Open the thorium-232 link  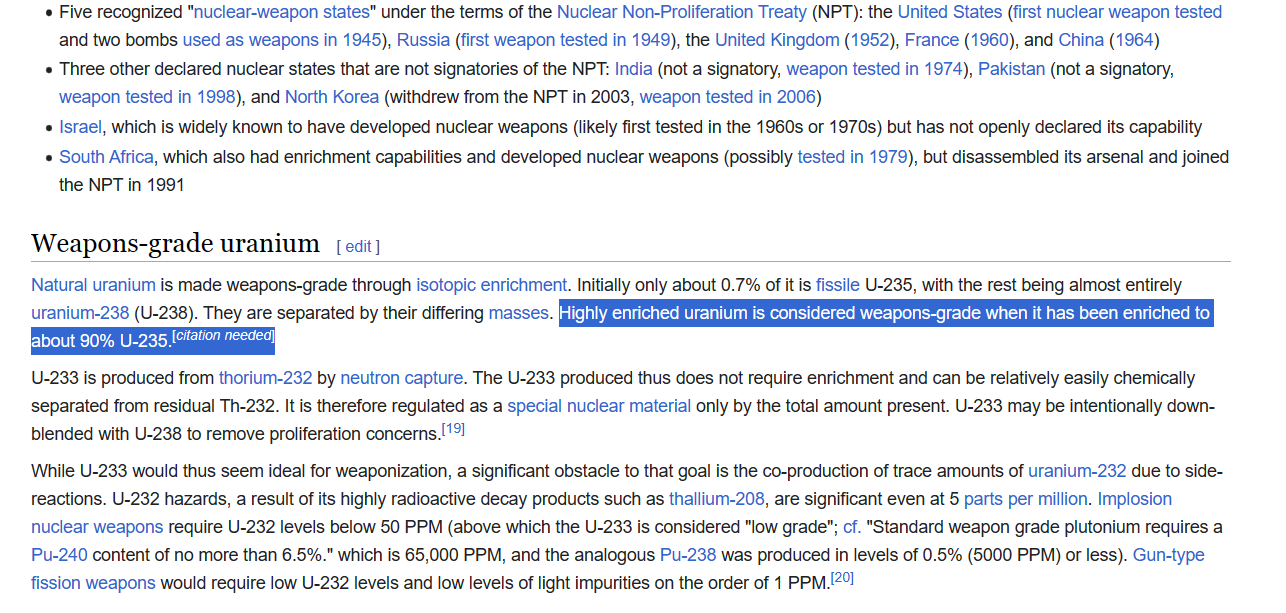(266, 378)
